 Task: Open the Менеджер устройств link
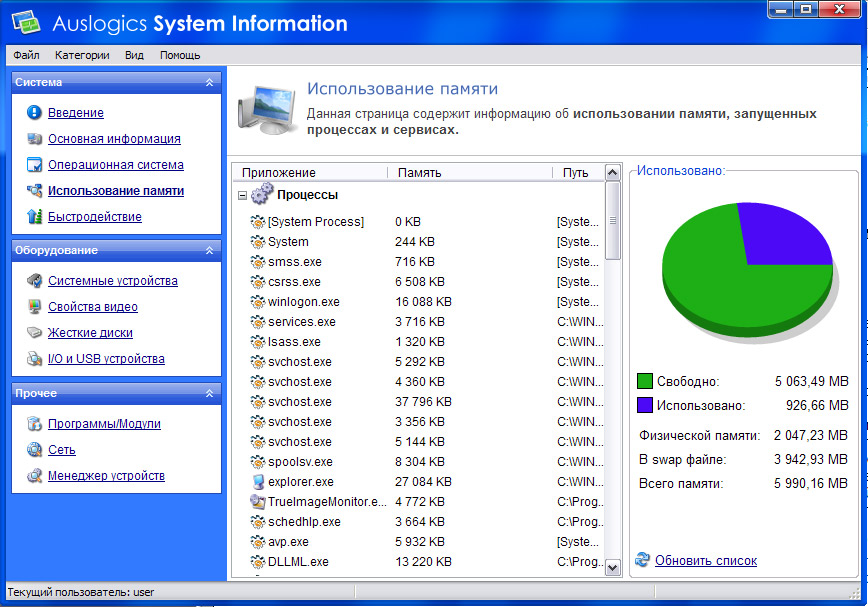pos(106,476)
